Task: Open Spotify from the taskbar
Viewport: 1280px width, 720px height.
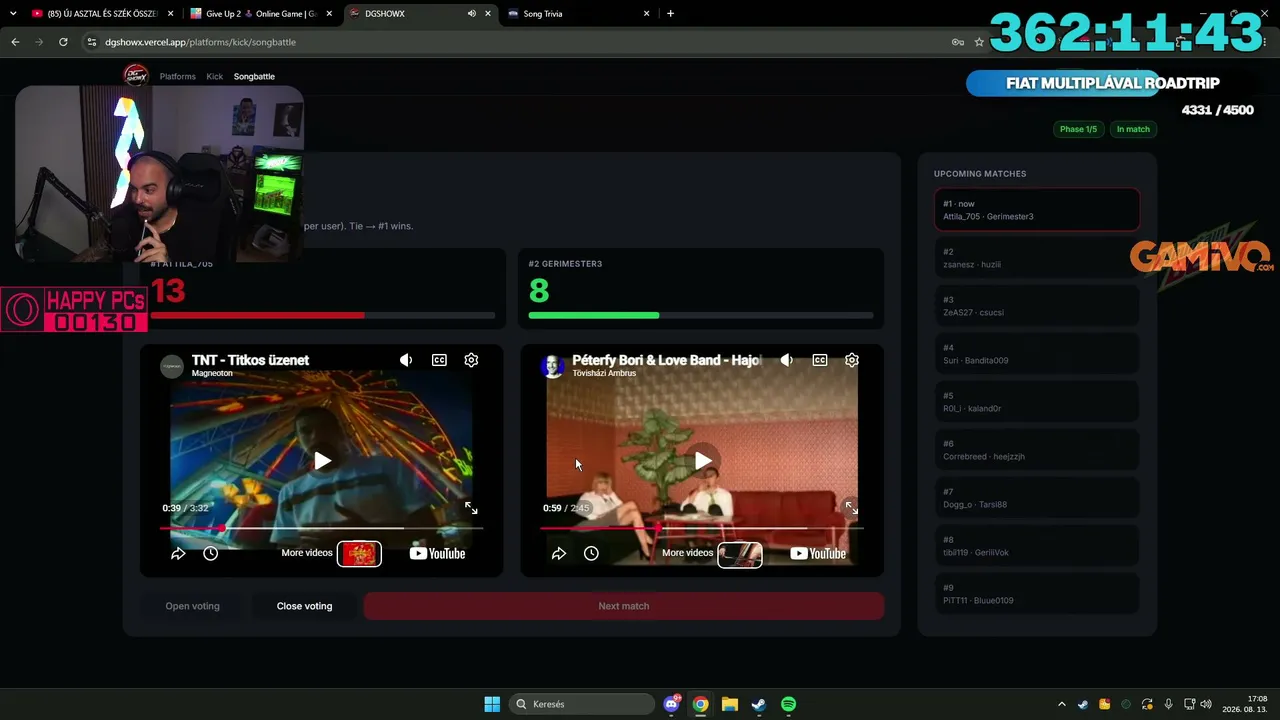Action: (788, 704)
